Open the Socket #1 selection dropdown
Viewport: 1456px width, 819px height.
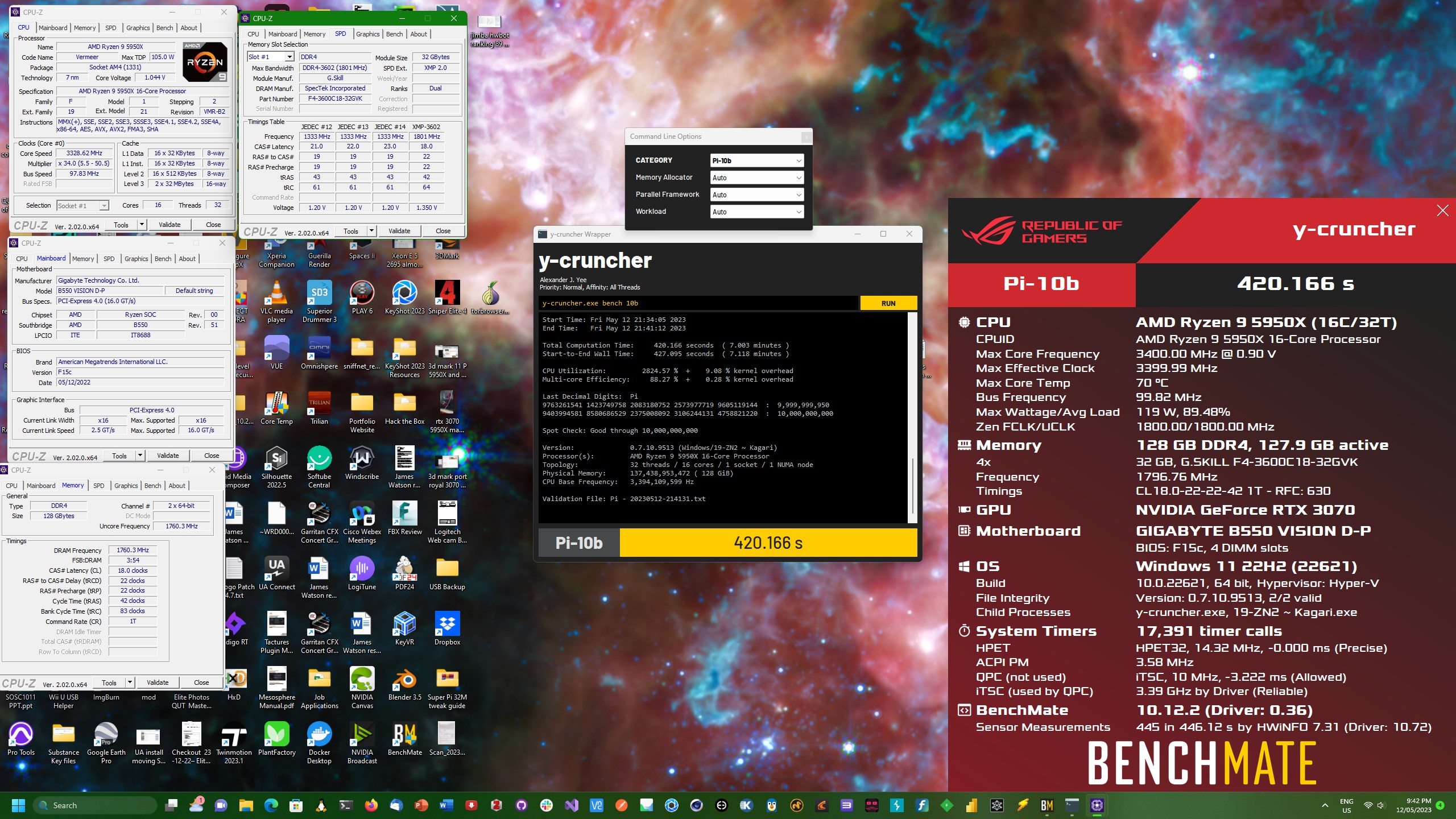pos(82,206)
